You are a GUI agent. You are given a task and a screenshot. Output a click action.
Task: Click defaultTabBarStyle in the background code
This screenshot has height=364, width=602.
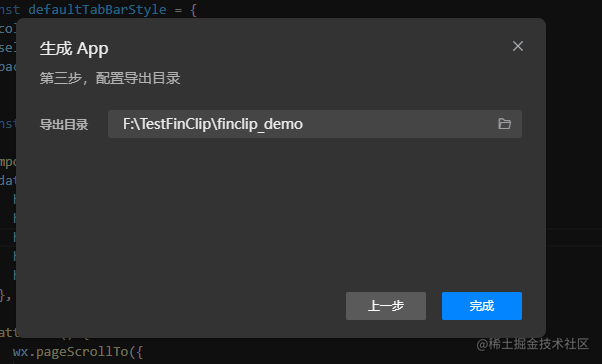[97, 9]
